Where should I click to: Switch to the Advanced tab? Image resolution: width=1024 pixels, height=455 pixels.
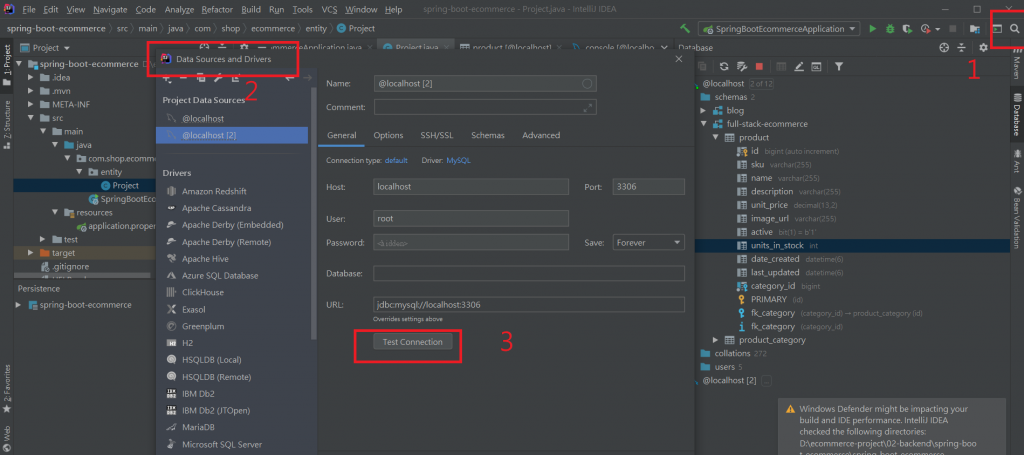click(541, 135)
